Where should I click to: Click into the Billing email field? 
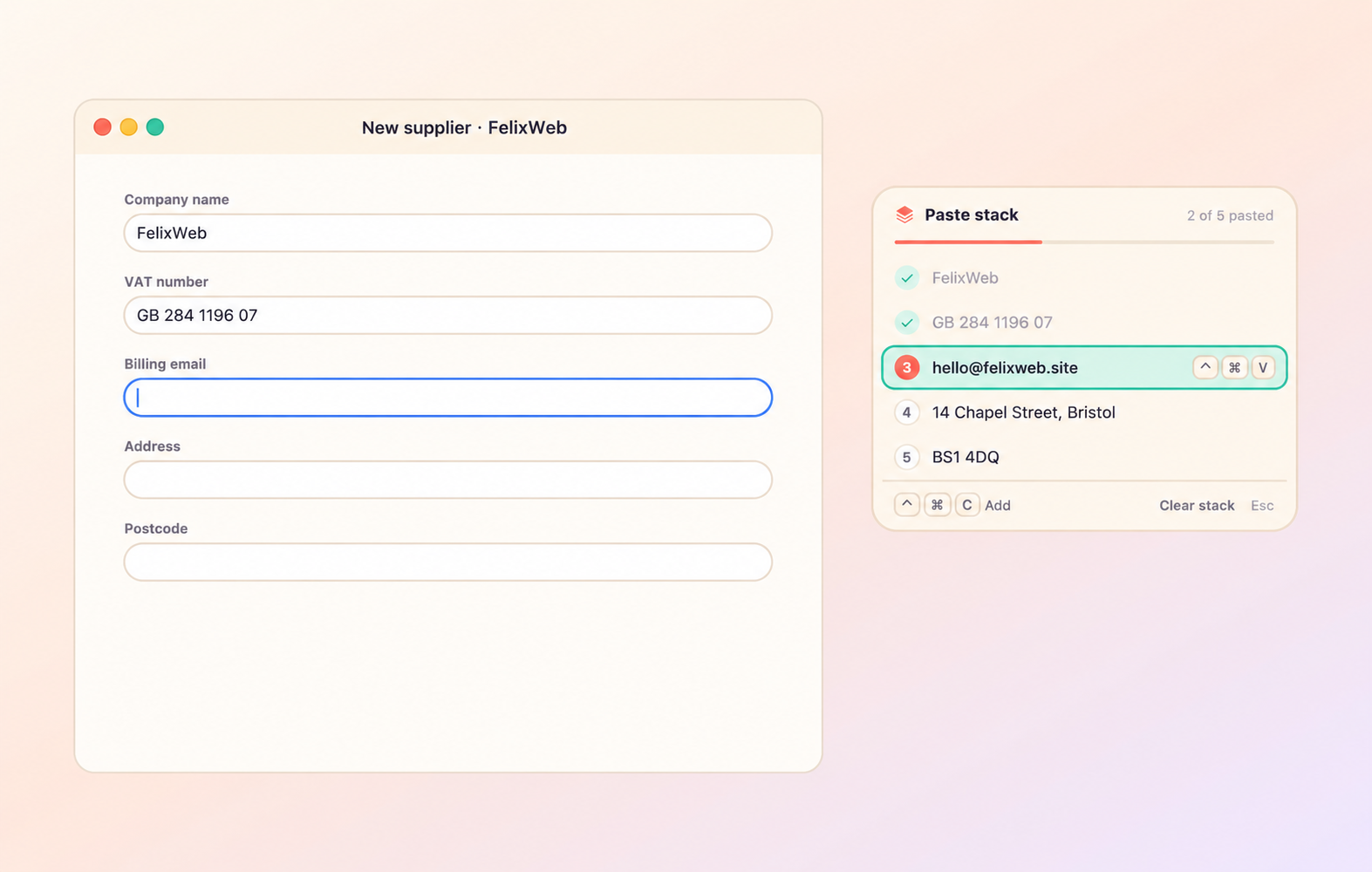pyautogui.click(x=448, y=398)
